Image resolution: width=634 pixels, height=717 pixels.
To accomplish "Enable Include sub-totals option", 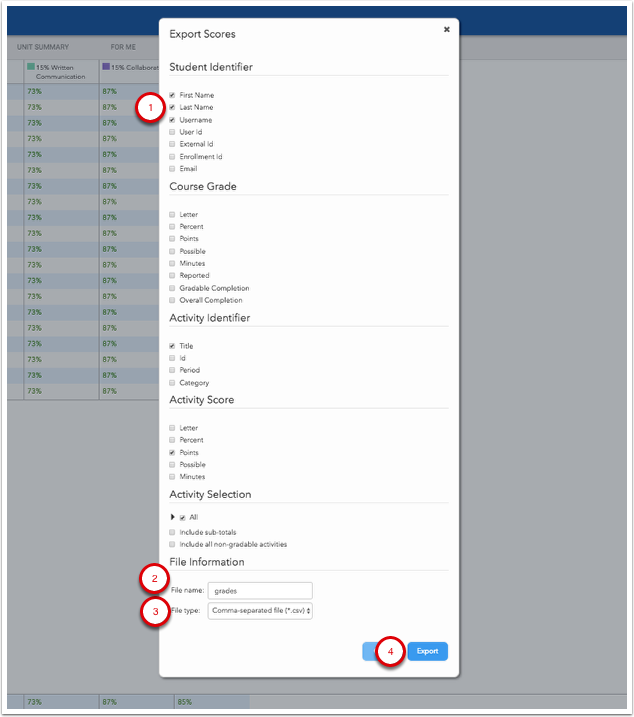I will pos(172,532).
